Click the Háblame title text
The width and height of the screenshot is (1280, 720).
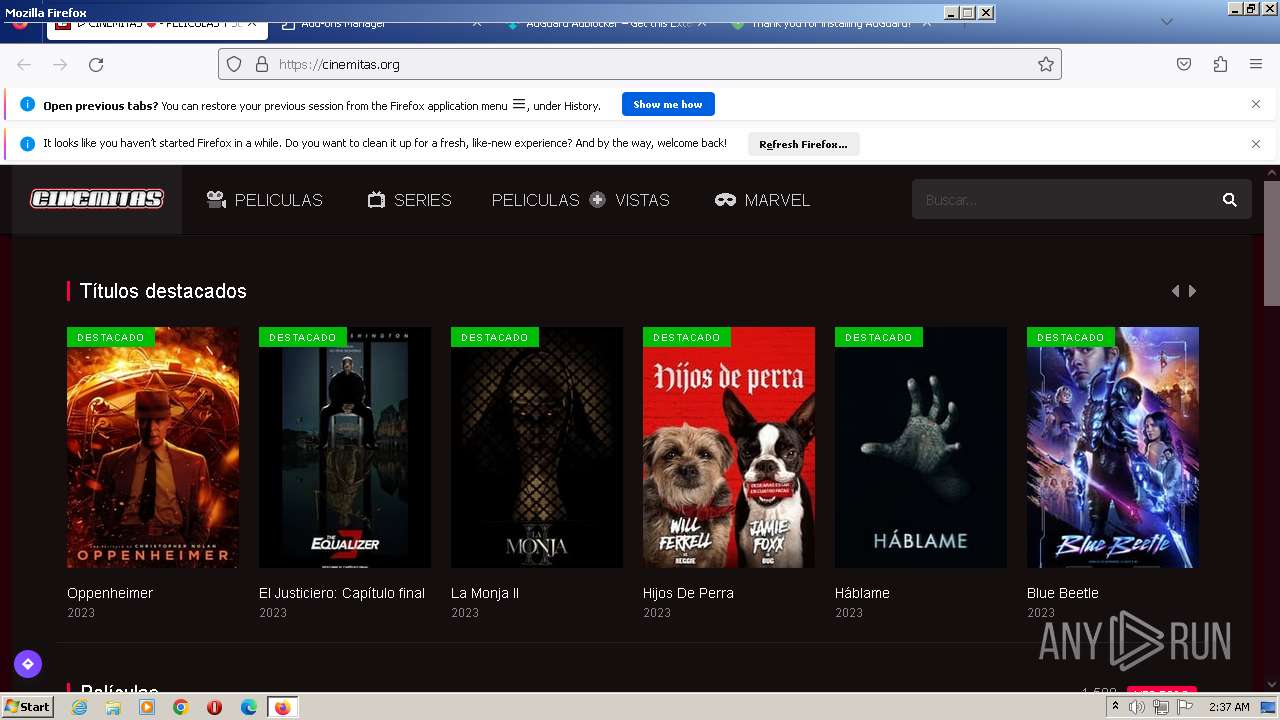(x=862, y=593)
